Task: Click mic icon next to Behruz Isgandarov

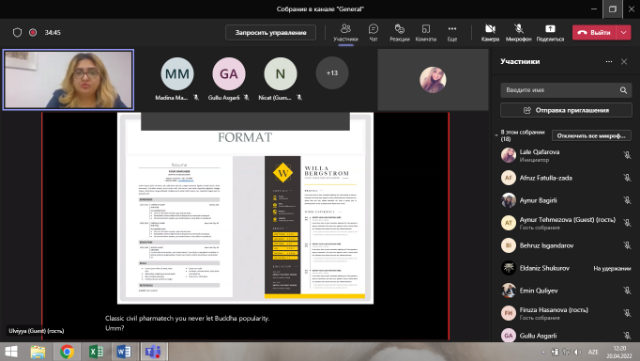Action: (627, 245)
